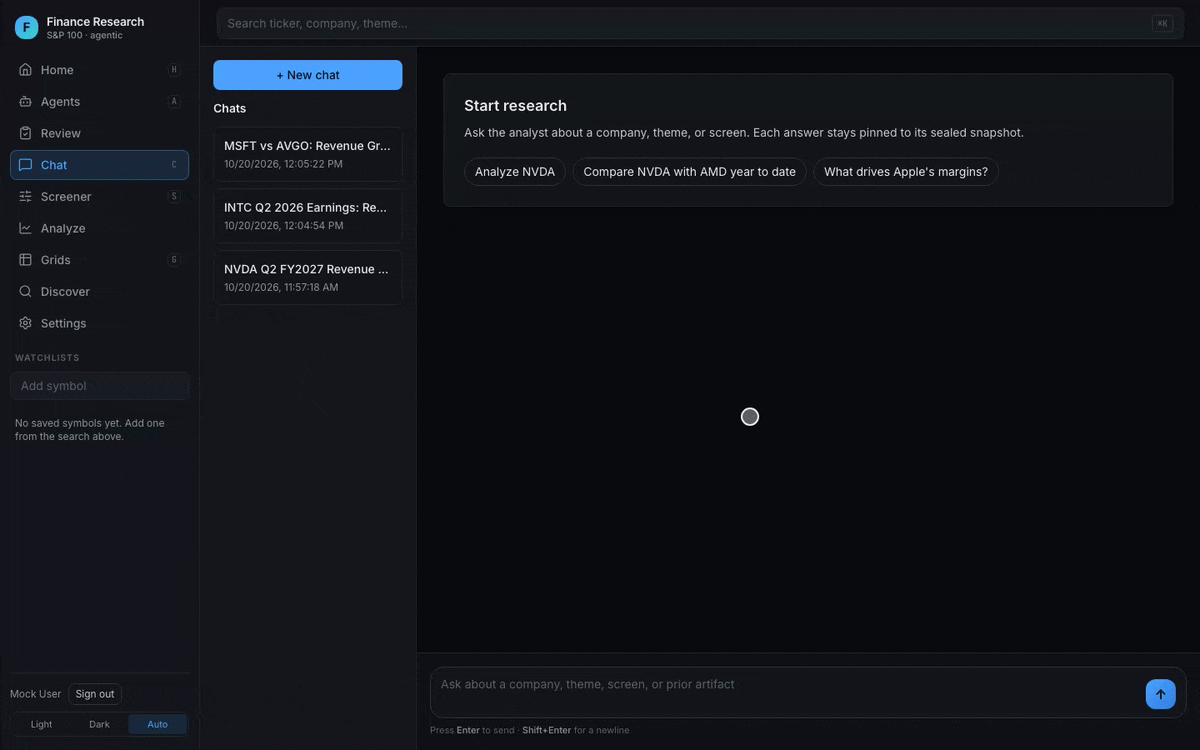The image size is (1200, 750).
Task: Click the WATCHLISTS section label
Action: [47, 358]
